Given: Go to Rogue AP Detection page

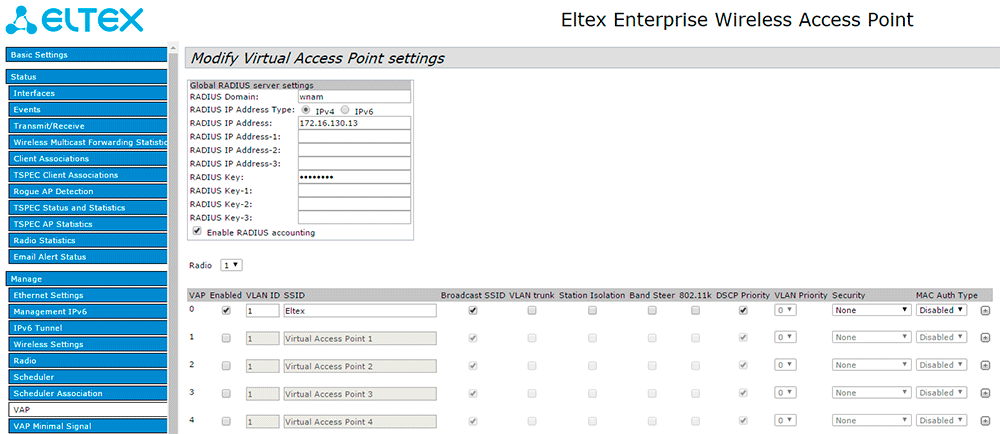Looking at the screenshot, I should click(86, 191).
